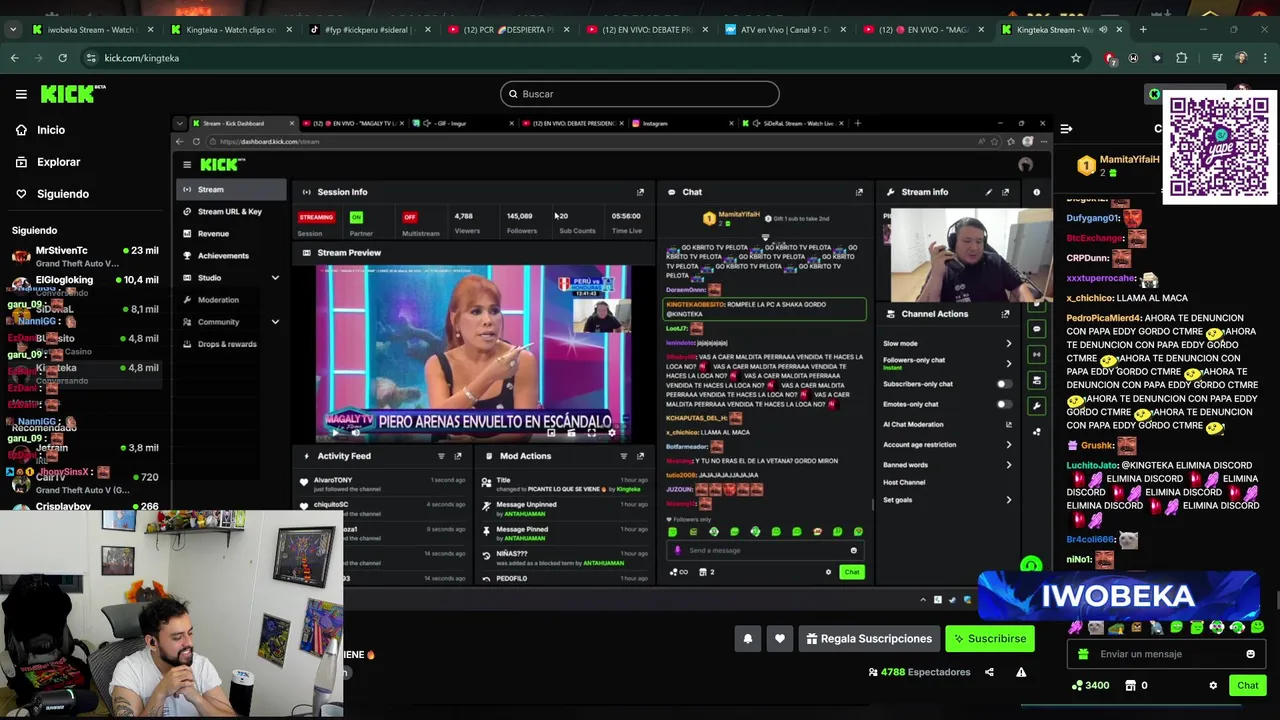
Task: Pick the last green emote in the quick row
Action: 1257,628
